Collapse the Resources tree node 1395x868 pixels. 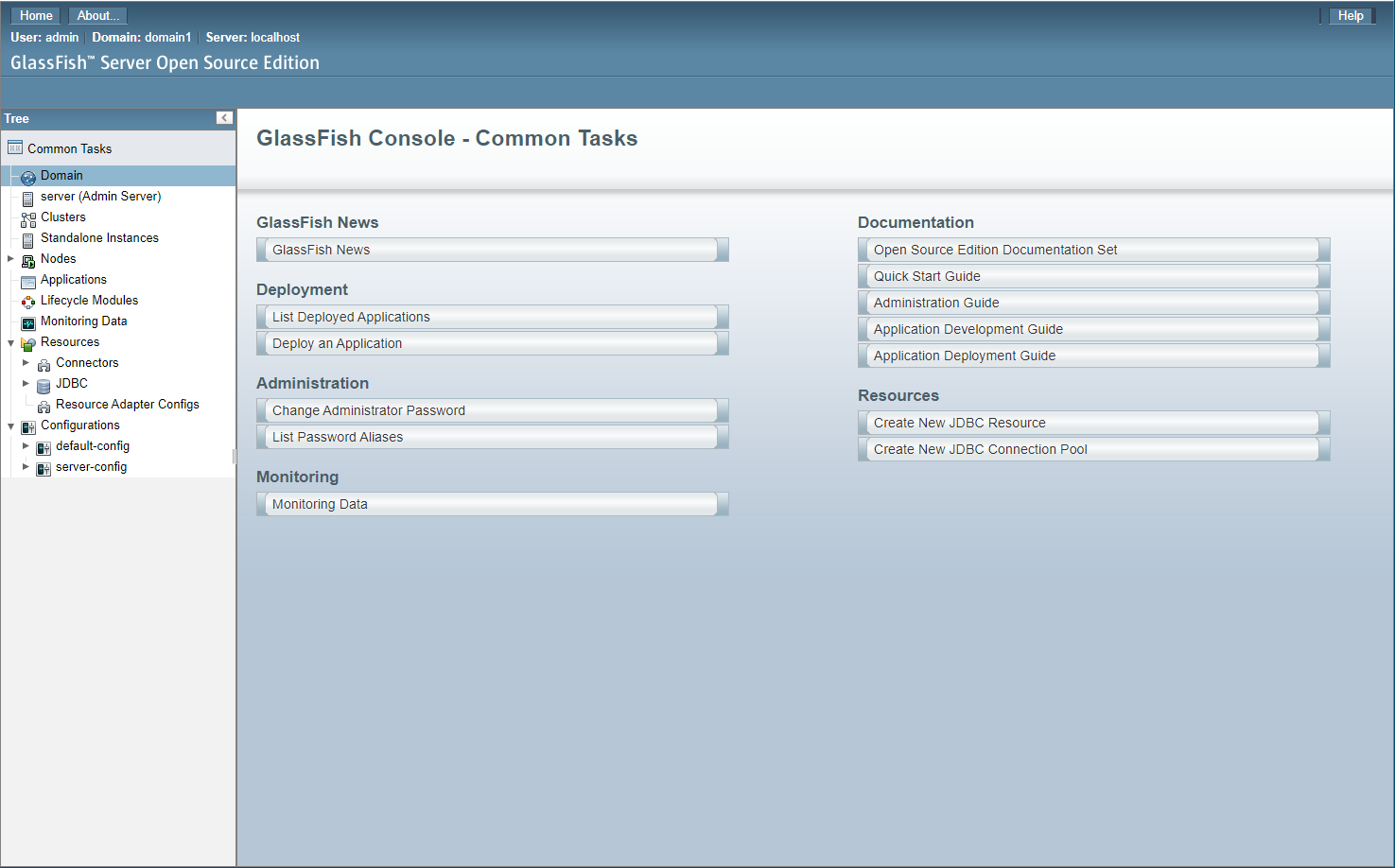point(10,342)
